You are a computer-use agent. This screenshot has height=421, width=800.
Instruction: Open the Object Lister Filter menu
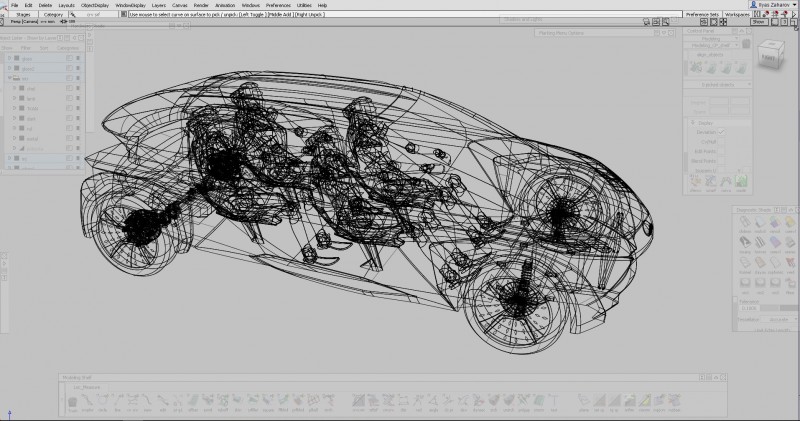click(26, 48)
